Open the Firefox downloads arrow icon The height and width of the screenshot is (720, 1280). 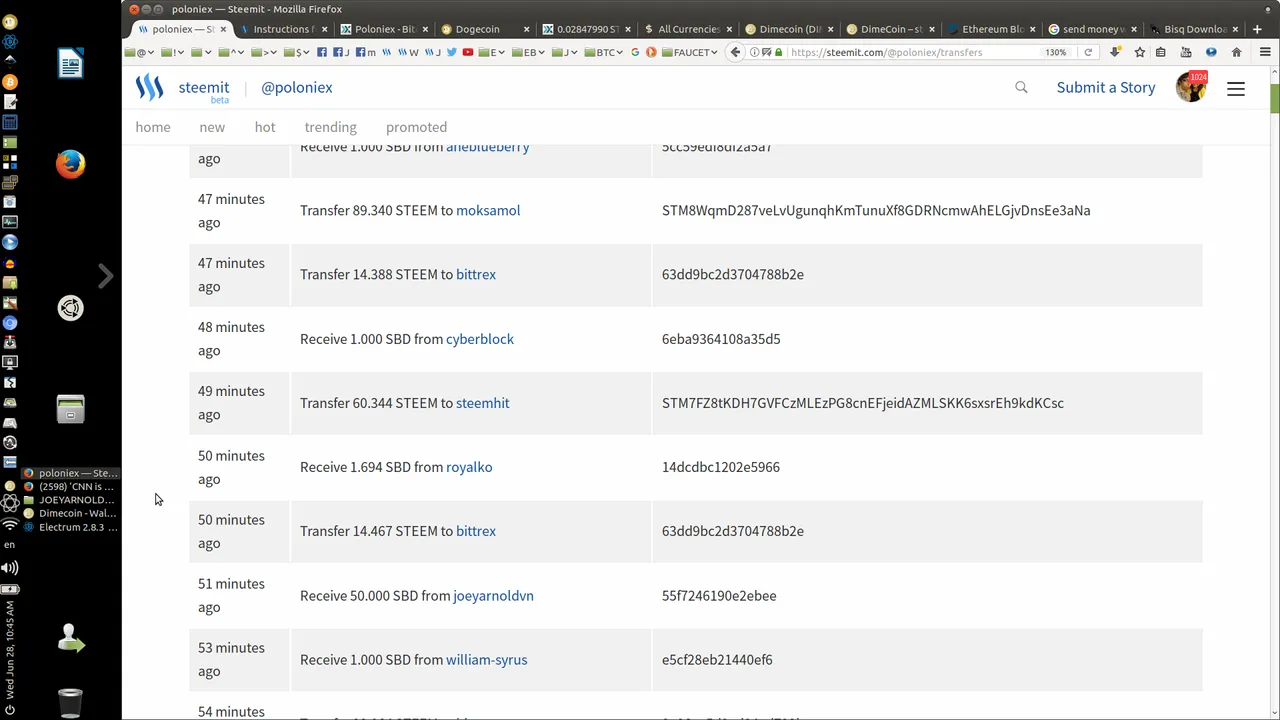[1115, 52]
